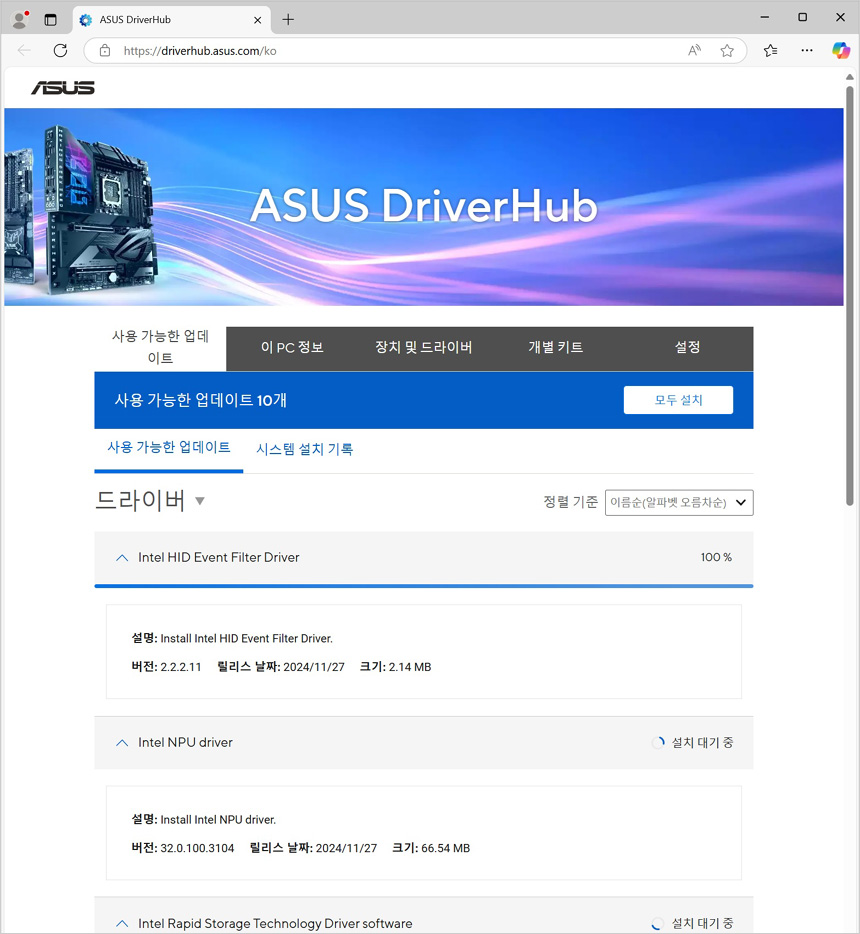Click the ASUS logo in the header
The width and height of the screenshot is (860, 934).
pos(63,88)
